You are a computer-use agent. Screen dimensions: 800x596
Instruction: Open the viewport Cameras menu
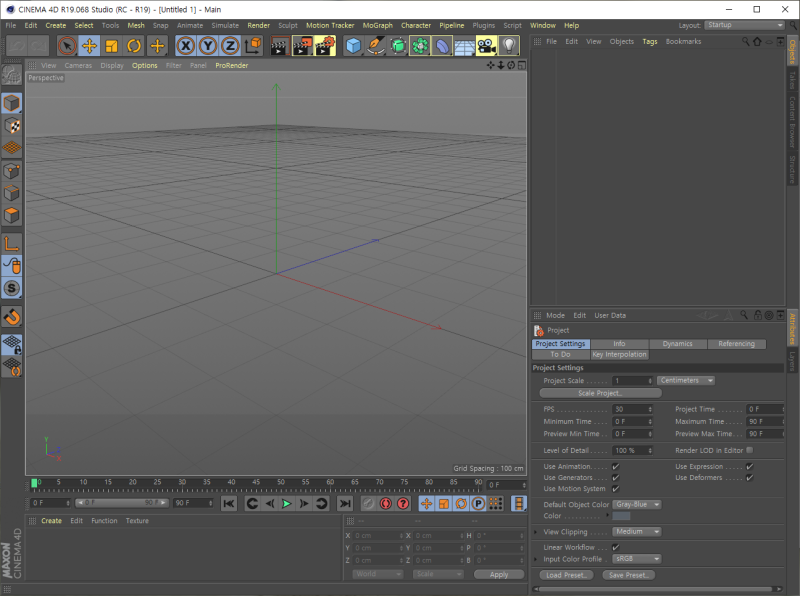point(78,65)
